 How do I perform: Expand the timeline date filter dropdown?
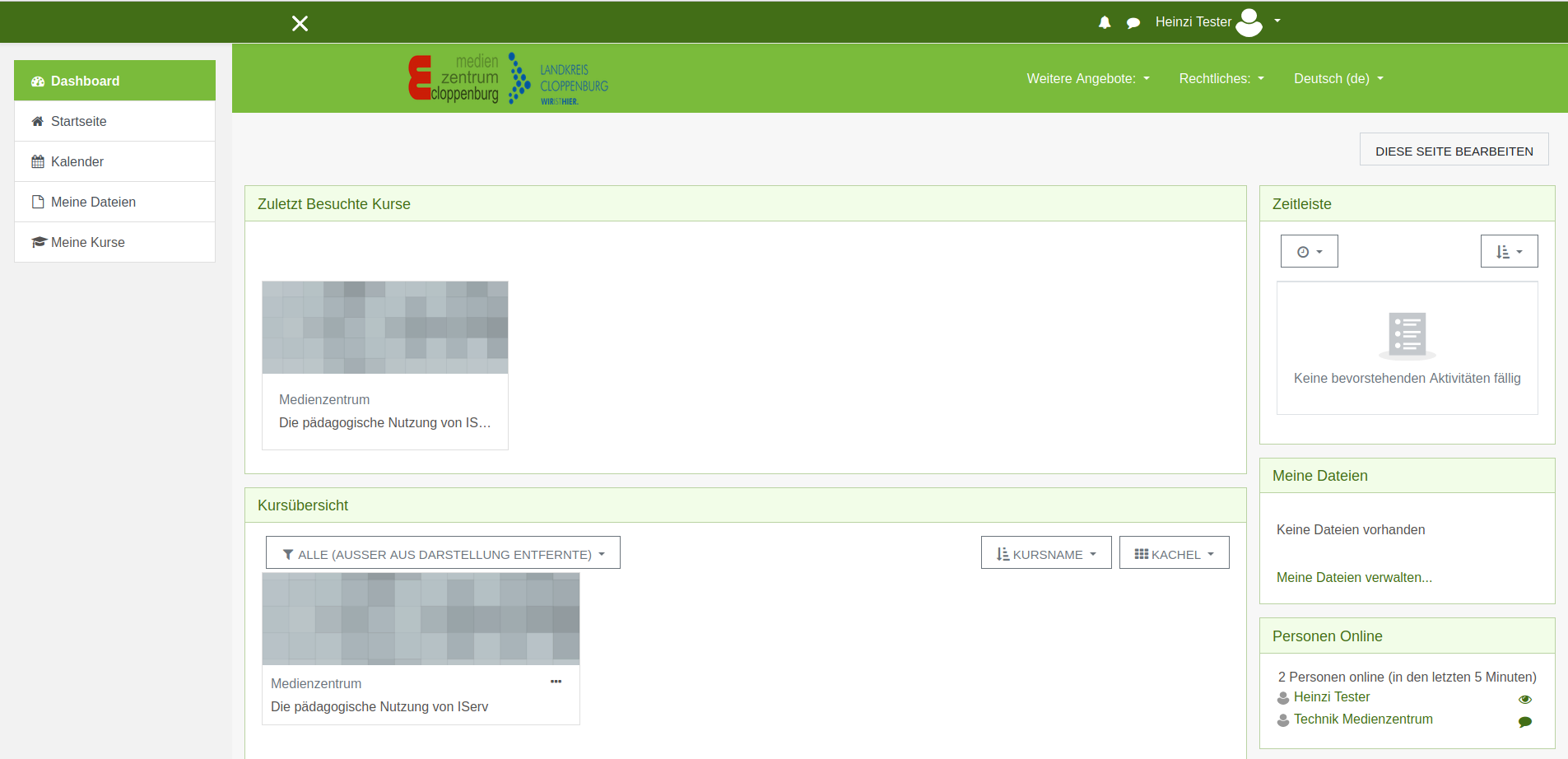coord(1309,252)
